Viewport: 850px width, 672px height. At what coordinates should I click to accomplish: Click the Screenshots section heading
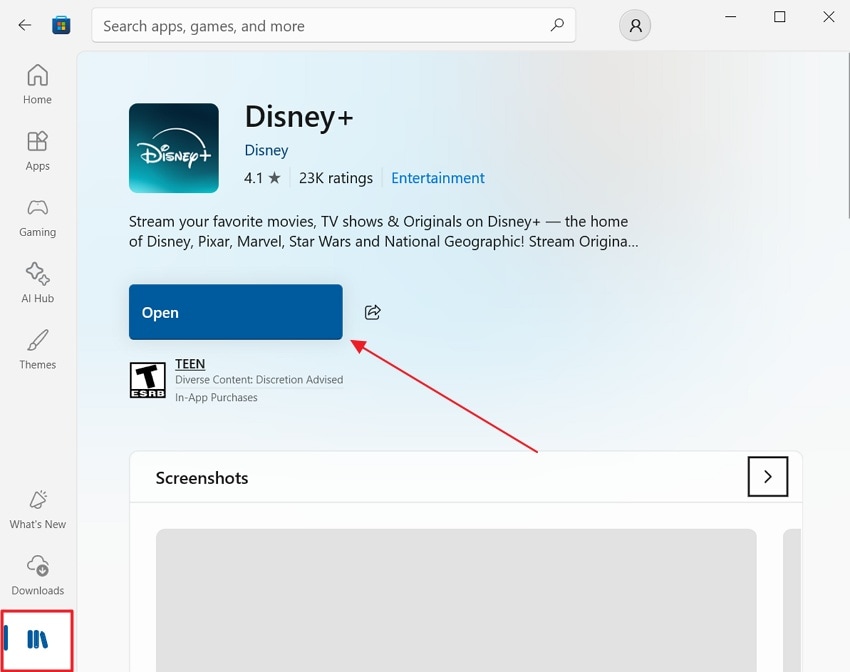(x=202, y=478)
